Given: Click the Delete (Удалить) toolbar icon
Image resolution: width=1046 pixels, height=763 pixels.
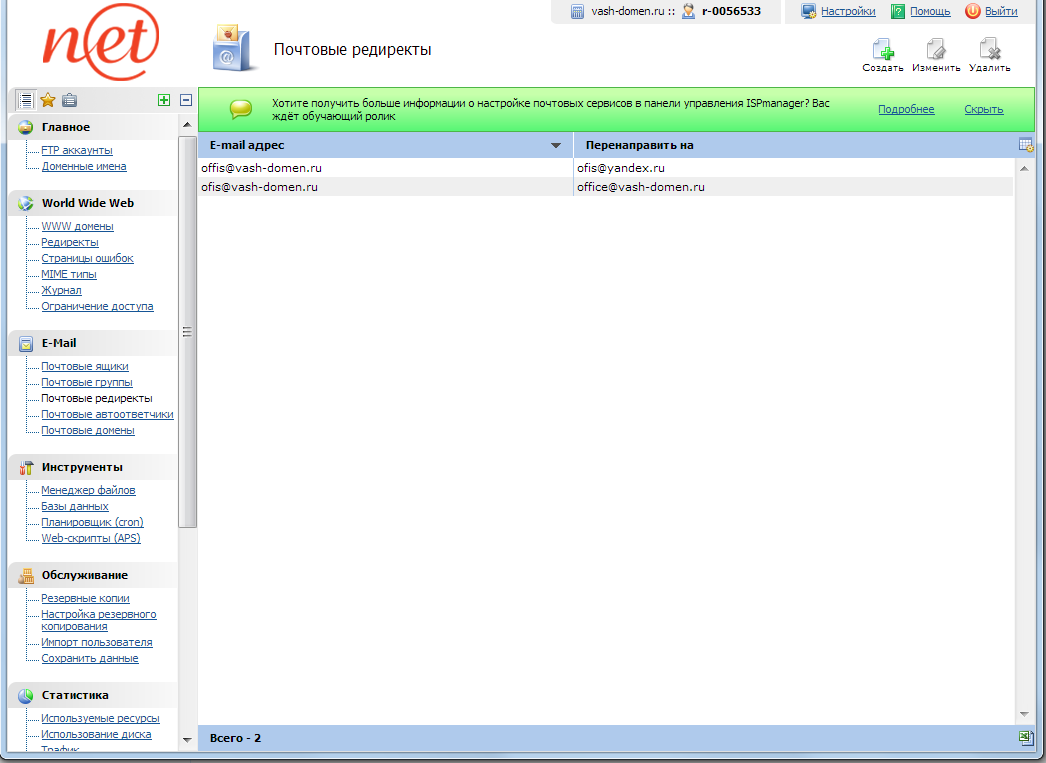Looking at the screenshot, I should point(989,52).
